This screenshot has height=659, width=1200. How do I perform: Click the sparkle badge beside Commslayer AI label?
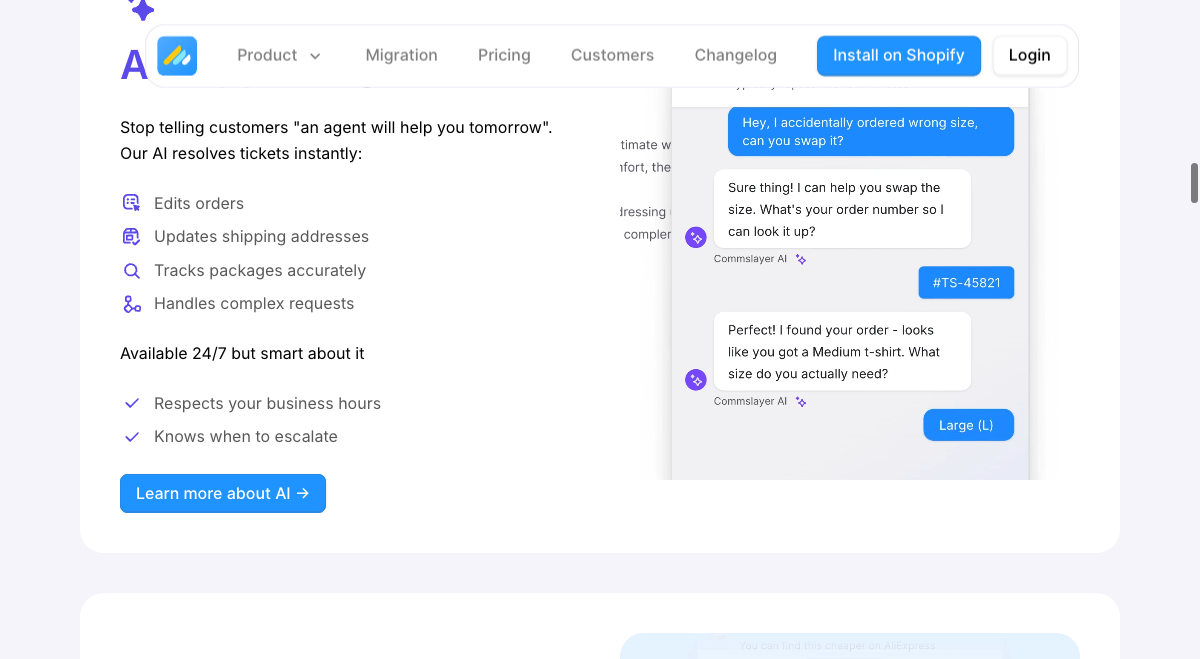pos(800,258)
